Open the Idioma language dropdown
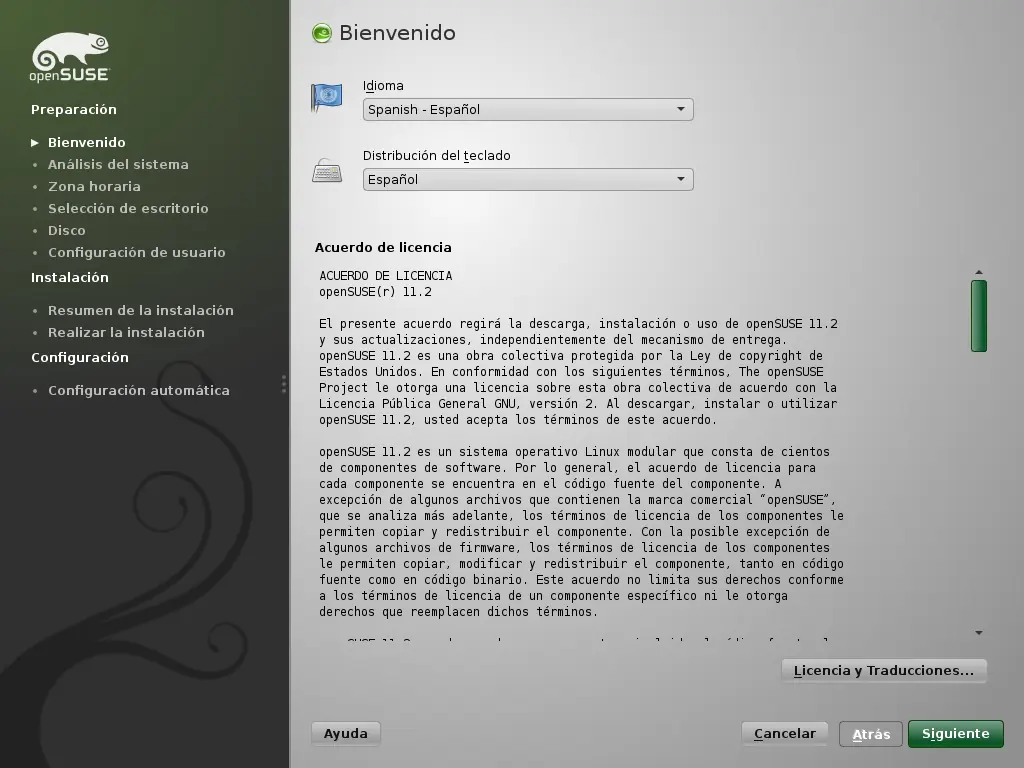1024x768 pixels. 528,110
